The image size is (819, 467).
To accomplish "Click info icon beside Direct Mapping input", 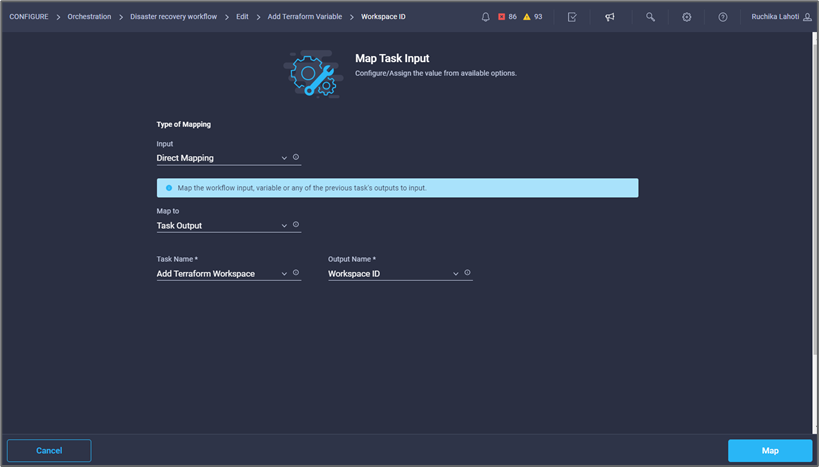I will (x=296, y=158).
